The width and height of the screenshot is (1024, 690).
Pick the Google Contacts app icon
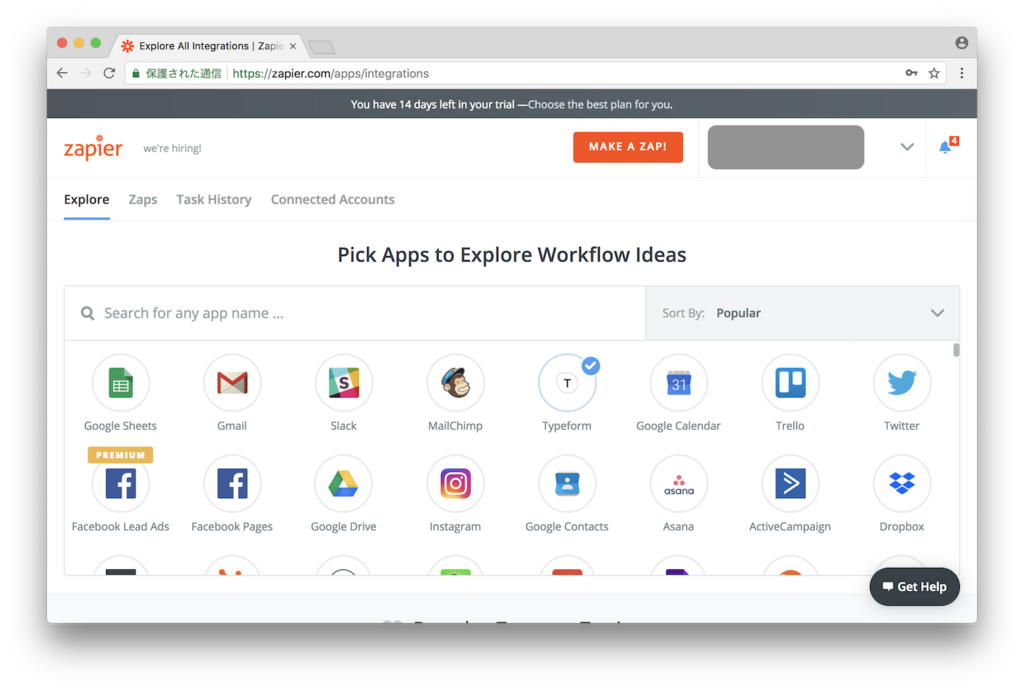567,484
